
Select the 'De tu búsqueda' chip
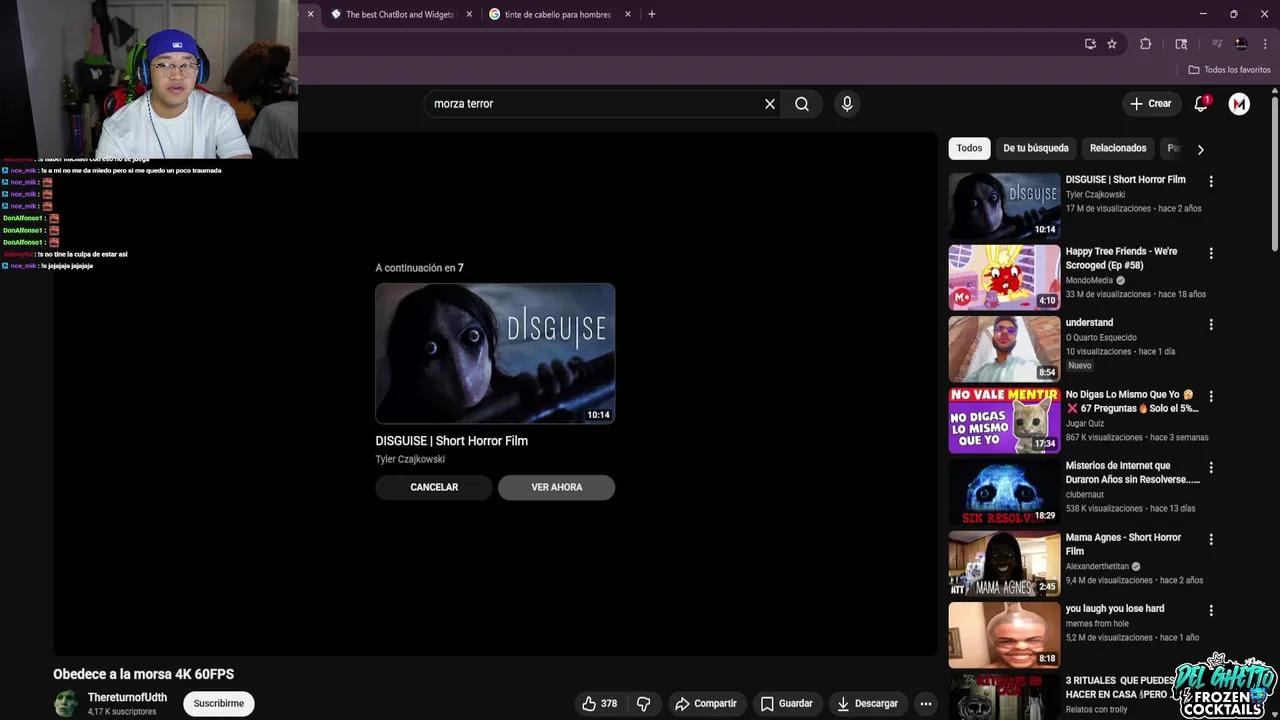[1036, 148]
